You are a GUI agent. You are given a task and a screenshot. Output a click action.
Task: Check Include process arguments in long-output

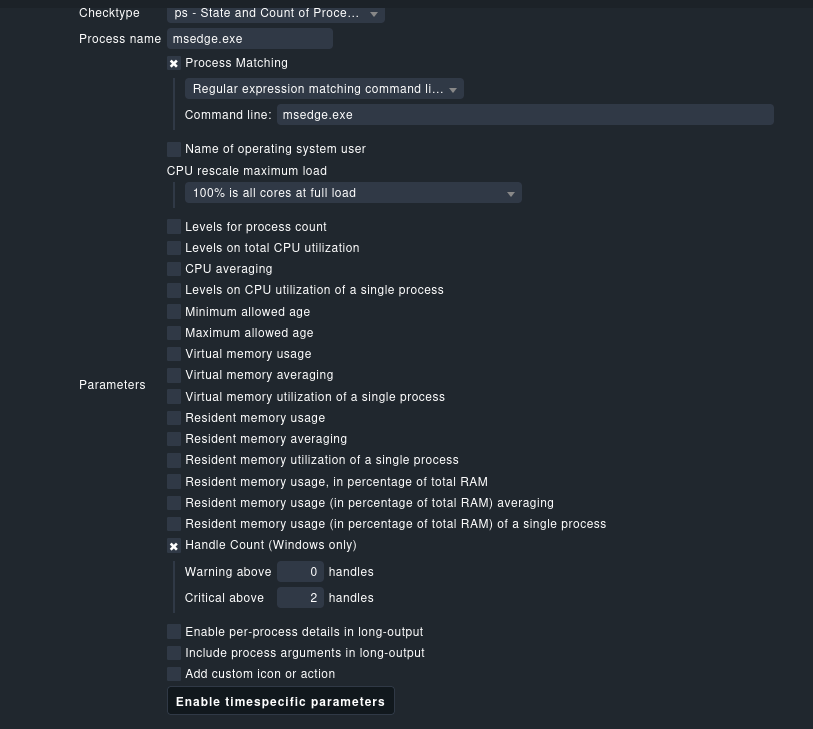pos(174,653)
